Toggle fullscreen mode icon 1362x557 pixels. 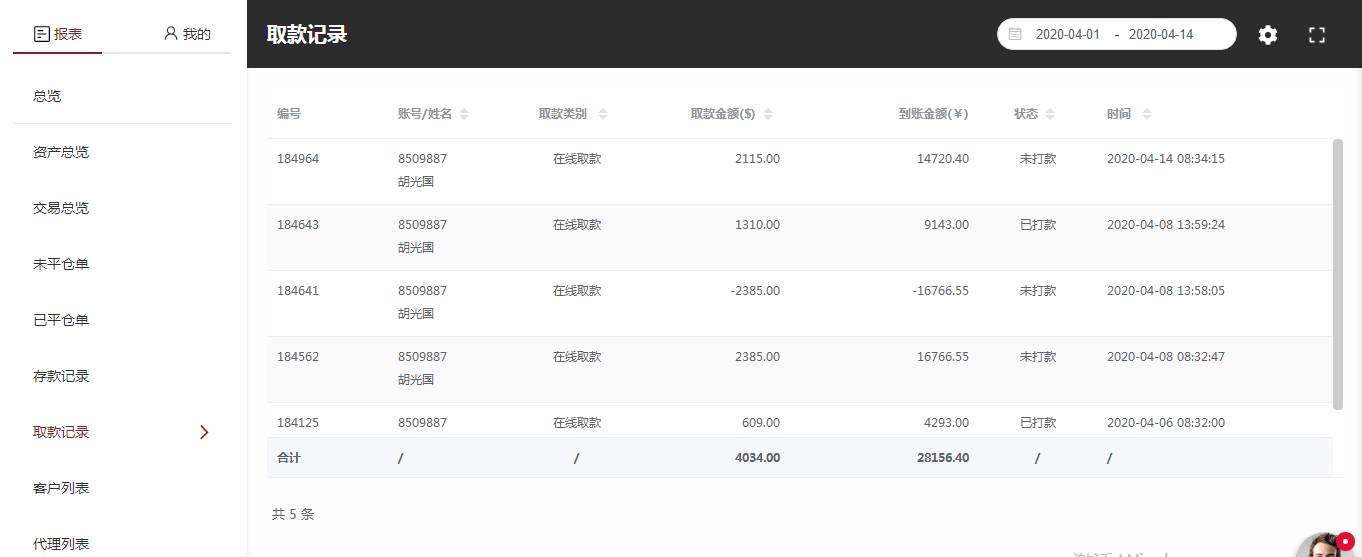[1317, 35]
